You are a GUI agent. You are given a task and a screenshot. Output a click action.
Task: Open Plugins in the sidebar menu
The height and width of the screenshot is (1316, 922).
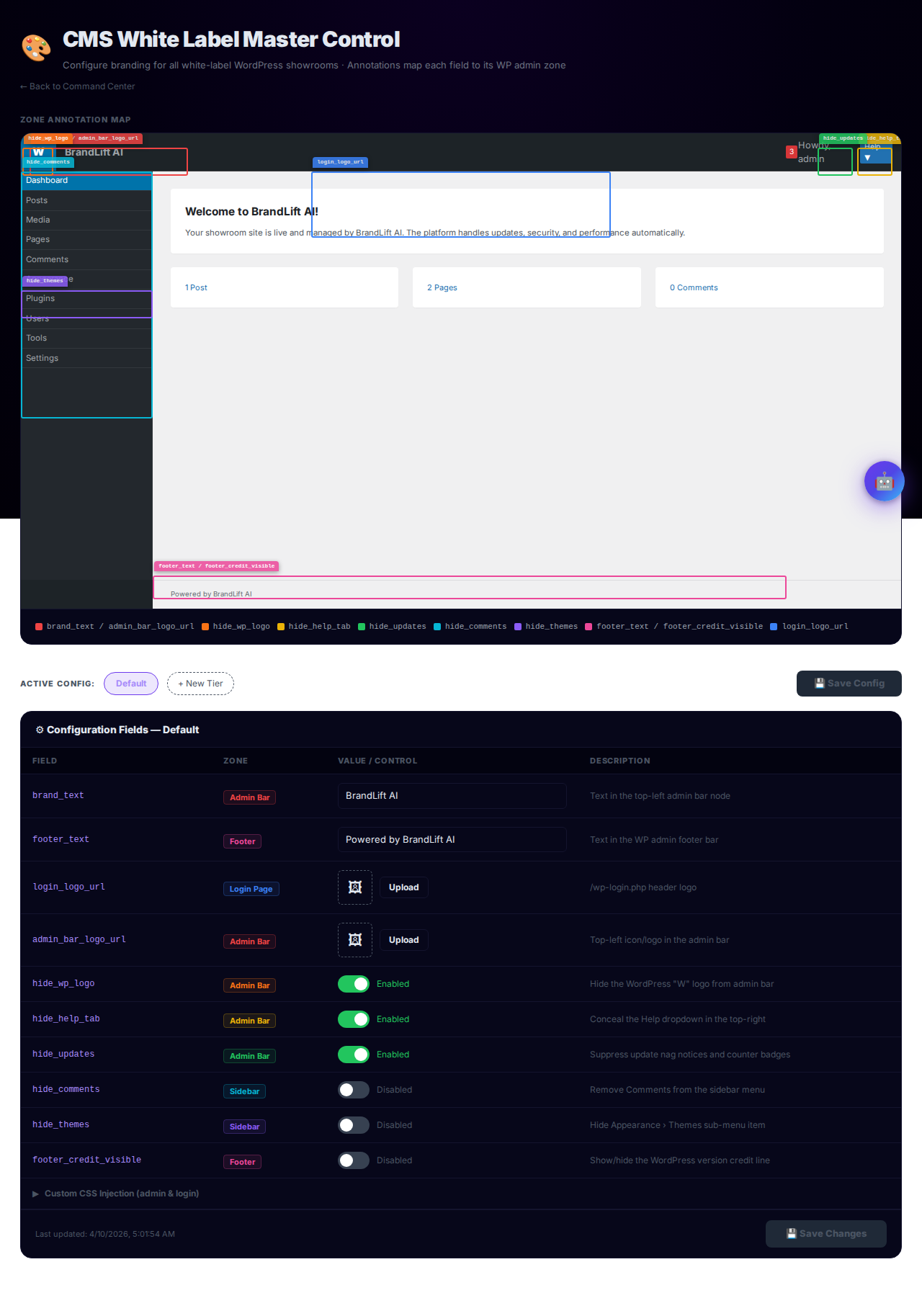[40, 298]
